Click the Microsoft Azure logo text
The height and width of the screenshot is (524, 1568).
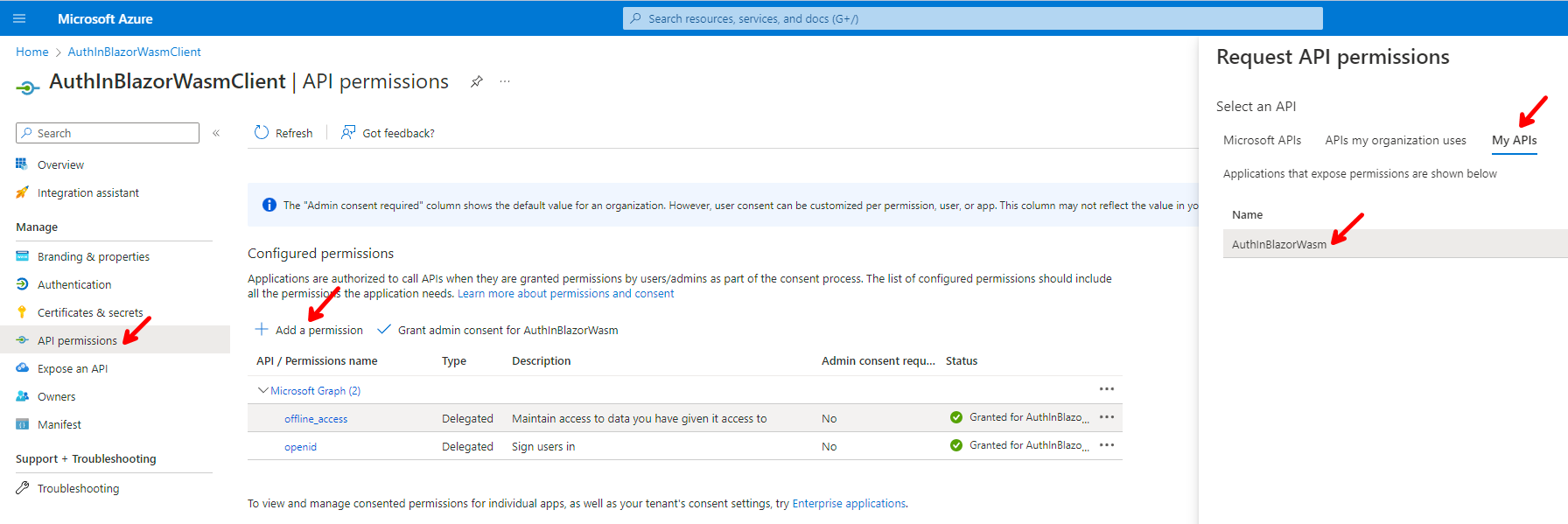105,18
